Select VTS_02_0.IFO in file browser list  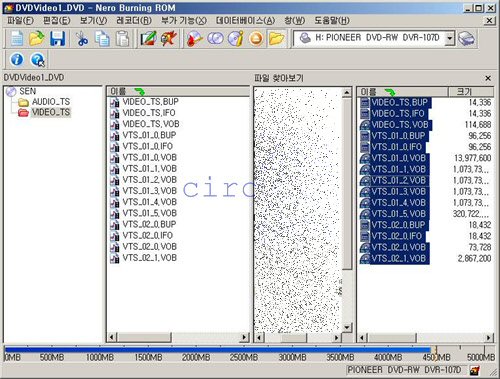point(397,236)
